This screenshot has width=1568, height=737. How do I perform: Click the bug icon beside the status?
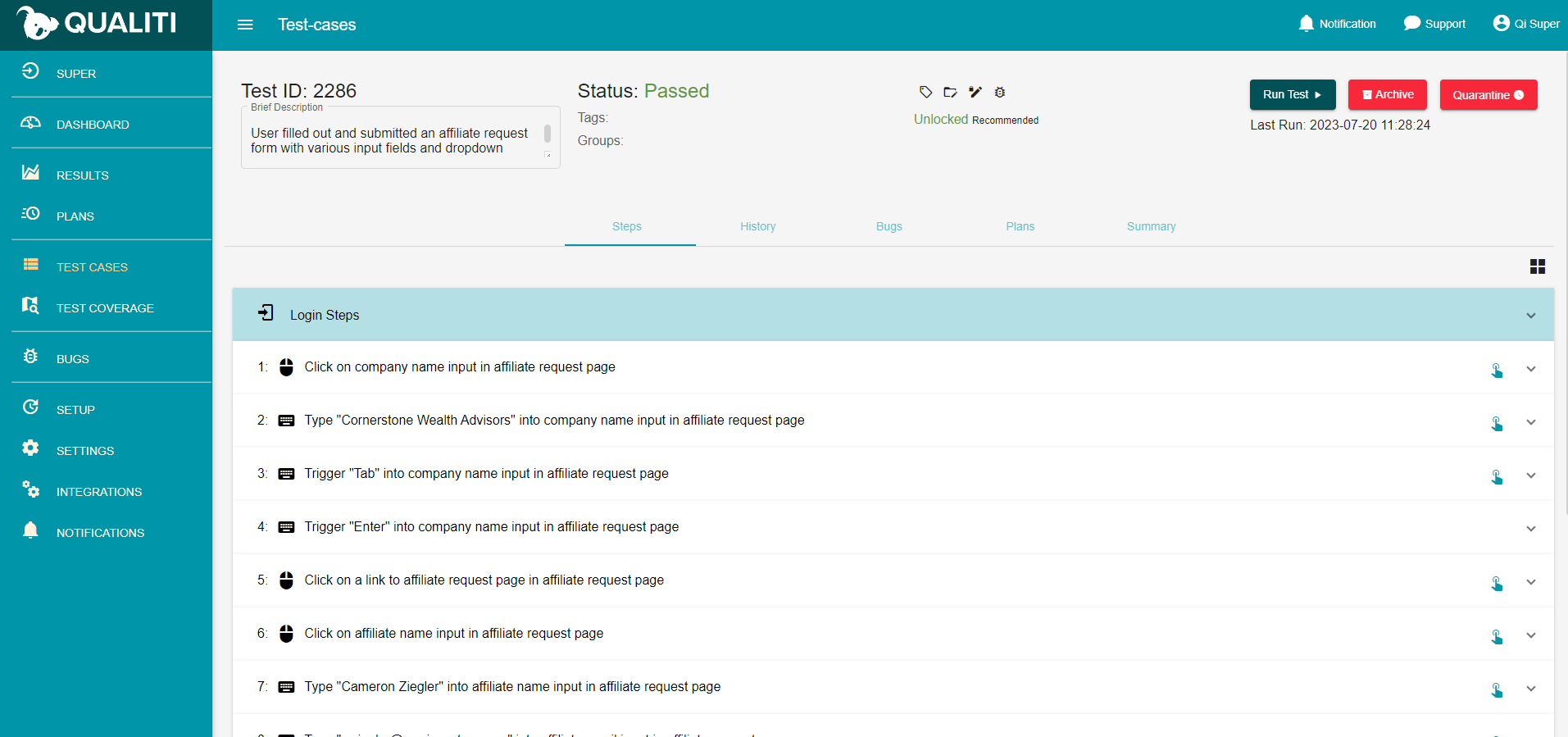click(x=1000, y=92)
